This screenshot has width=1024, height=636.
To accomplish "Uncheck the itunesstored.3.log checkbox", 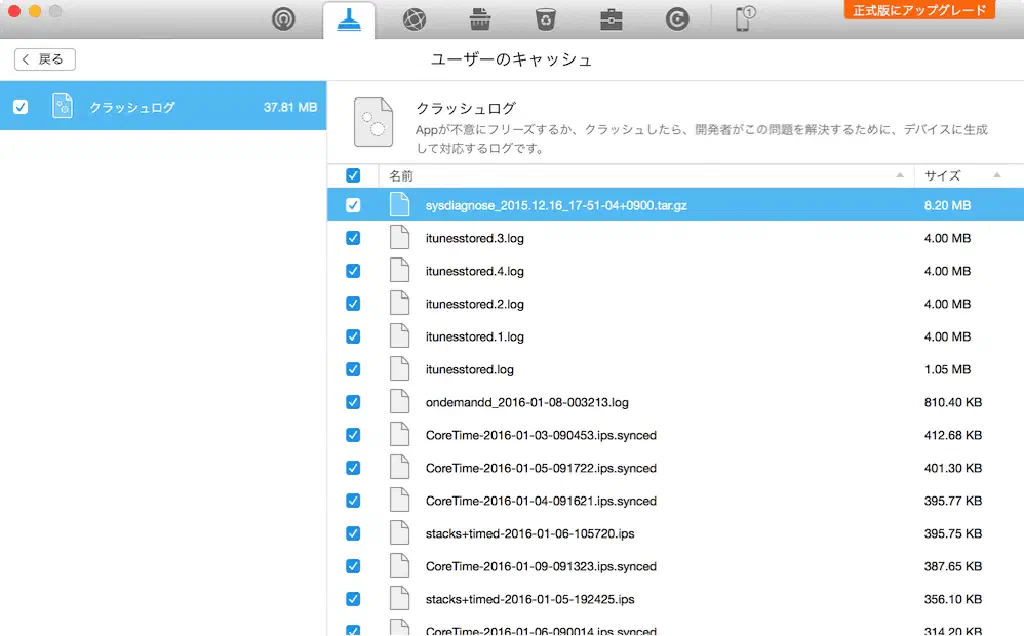I will point(353,239).
